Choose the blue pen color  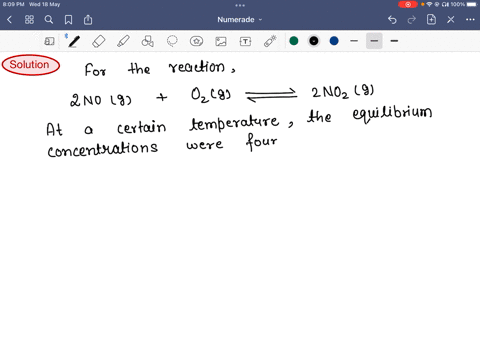[x=334, y=41]
